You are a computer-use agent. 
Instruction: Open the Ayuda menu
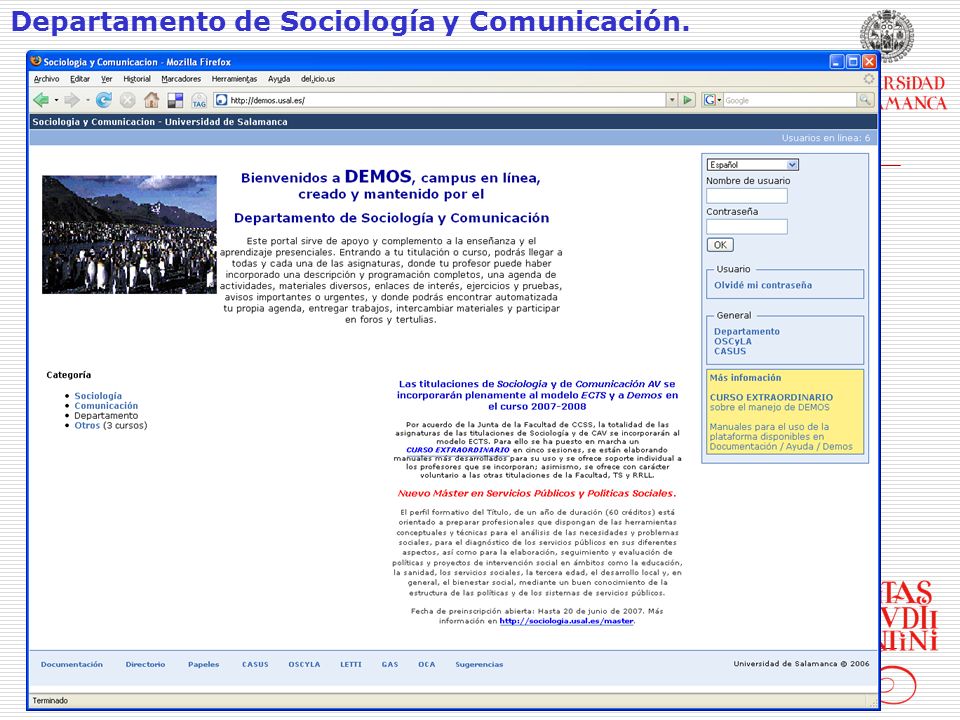tap(279, 79)
